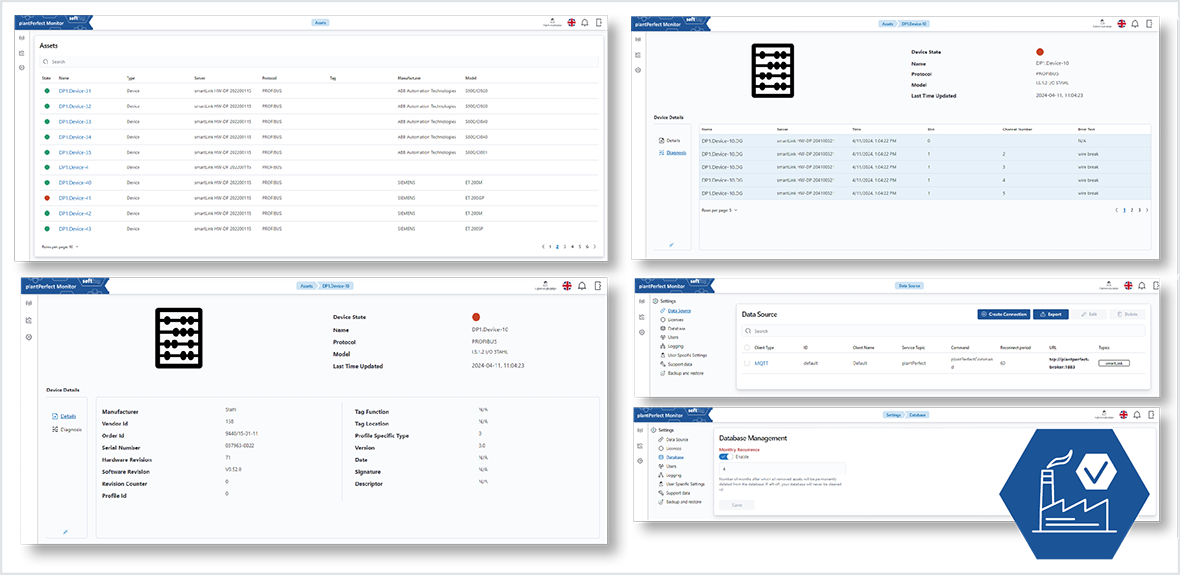Go to next page arrow in Assets pagination
This screenshot has width=1180, height=575.
(x=597, y=246)
